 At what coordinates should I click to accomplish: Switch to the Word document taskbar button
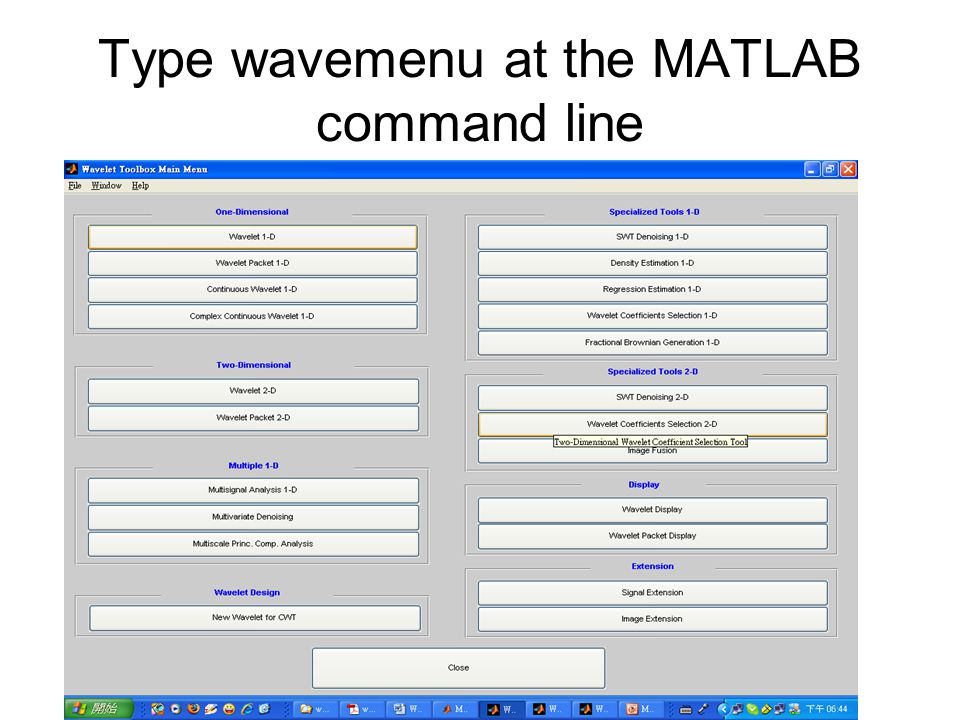pos(408,708)
